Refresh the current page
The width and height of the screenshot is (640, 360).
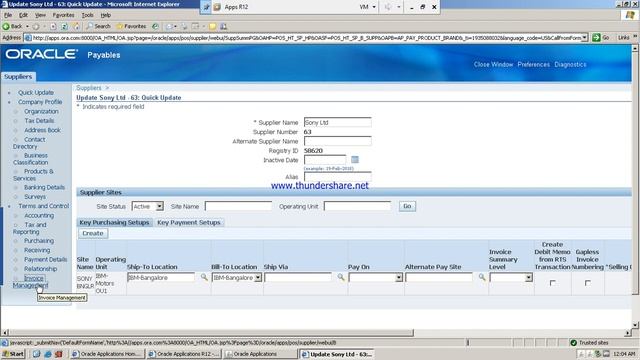tap(64, 26)
